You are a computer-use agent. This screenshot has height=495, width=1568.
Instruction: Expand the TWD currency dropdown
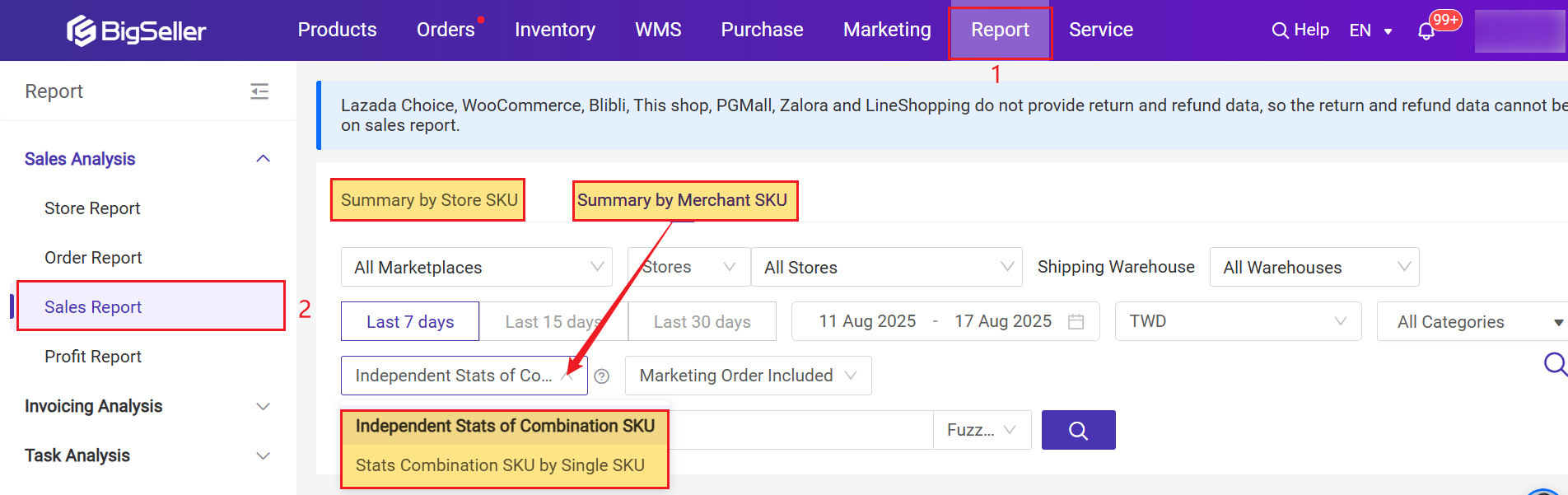[1237, 321]
